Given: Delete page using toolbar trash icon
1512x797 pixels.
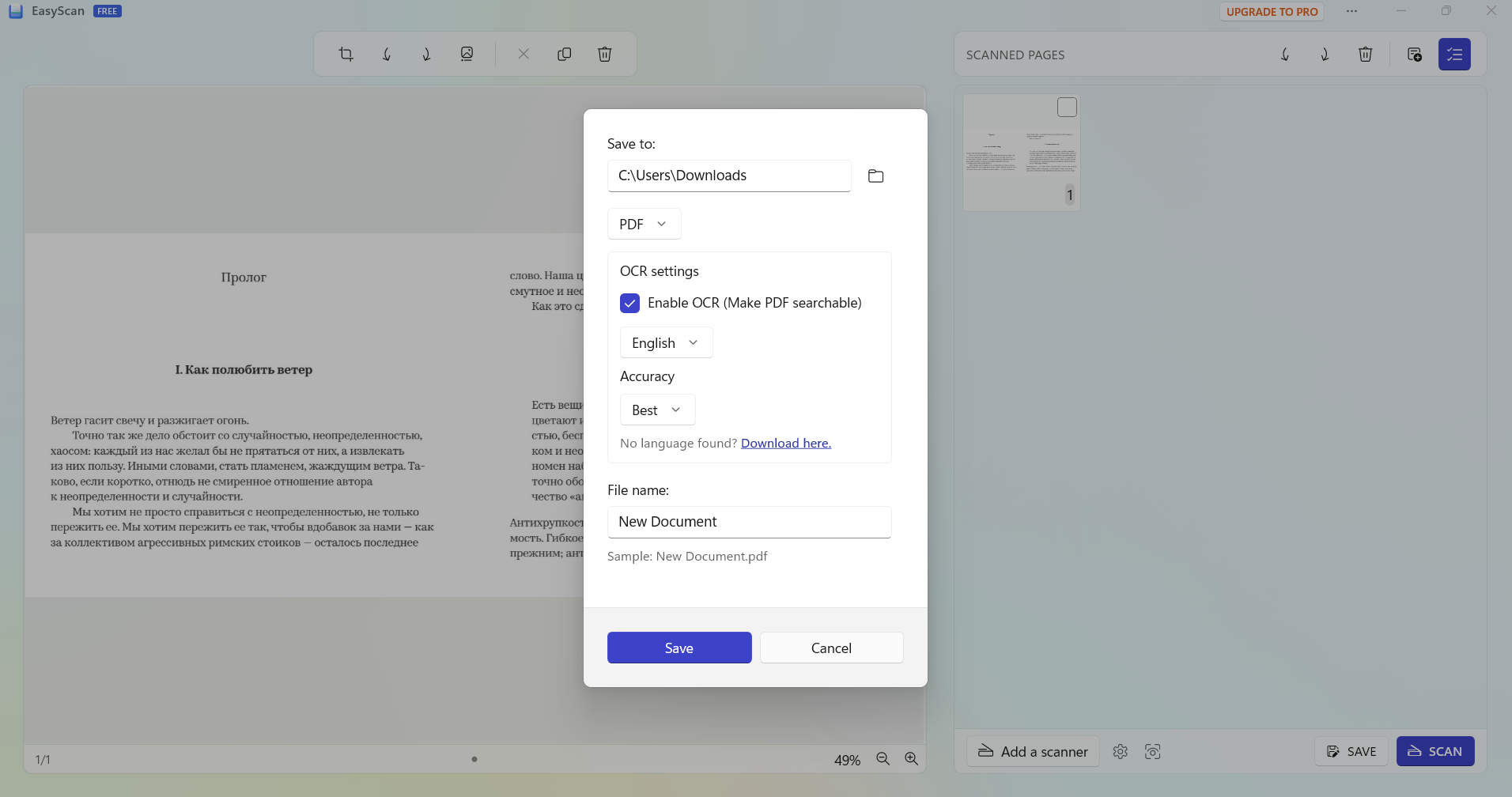Looking at the screenshot, I should coord(604,55).
